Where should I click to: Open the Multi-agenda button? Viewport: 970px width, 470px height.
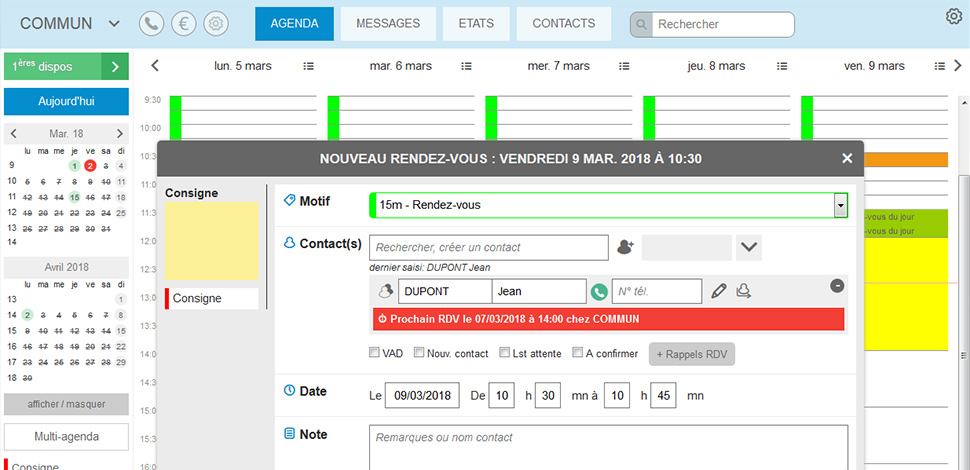click(x=66, y=437)
